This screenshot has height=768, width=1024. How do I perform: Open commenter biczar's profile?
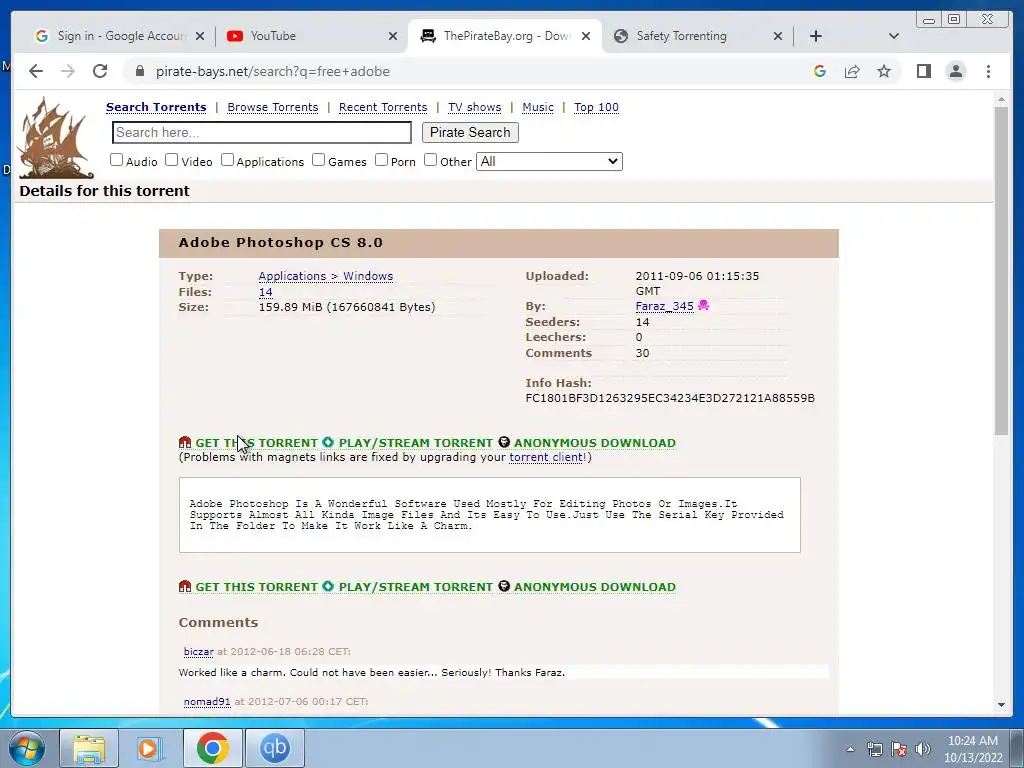(x=199, y=652)
